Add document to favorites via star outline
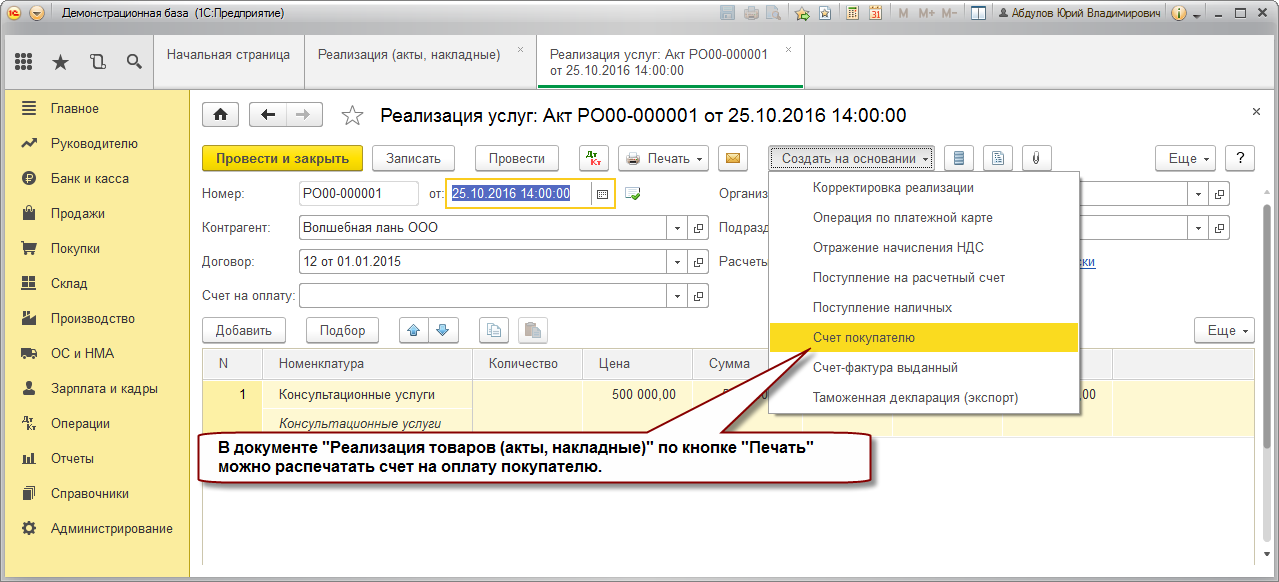 tap(352, 116)
